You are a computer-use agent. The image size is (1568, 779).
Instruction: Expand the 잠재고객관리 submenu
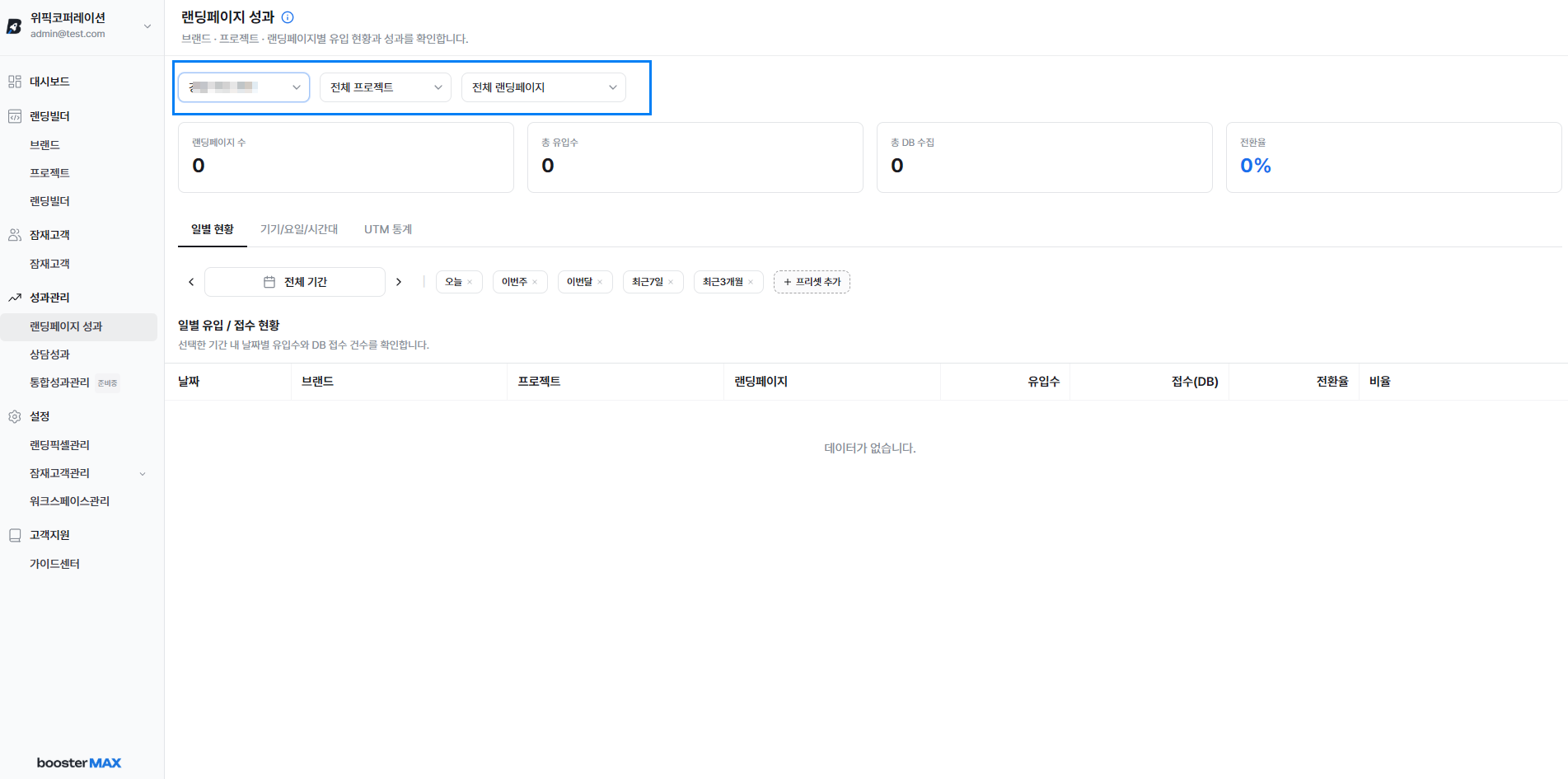tap(143, 473)
